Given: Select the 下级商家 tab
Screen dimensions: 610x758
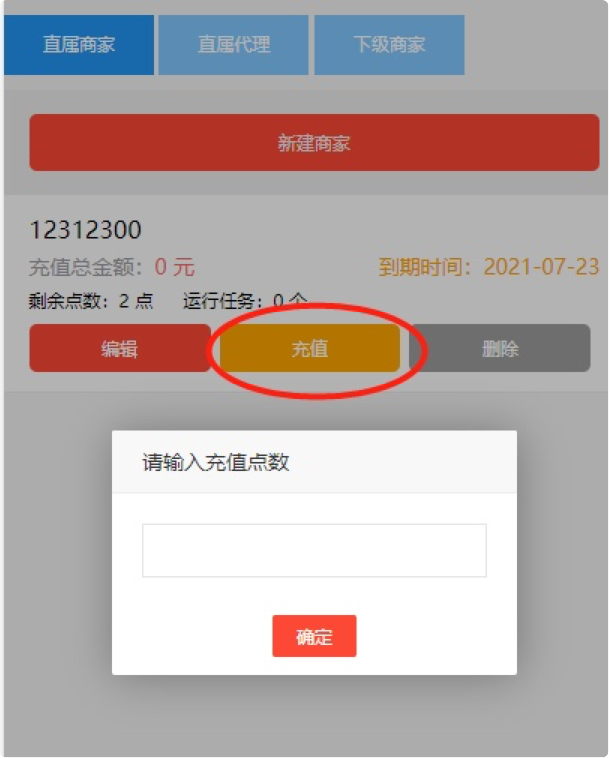Looking at the screenshot, I should click(x=390, y=45).
